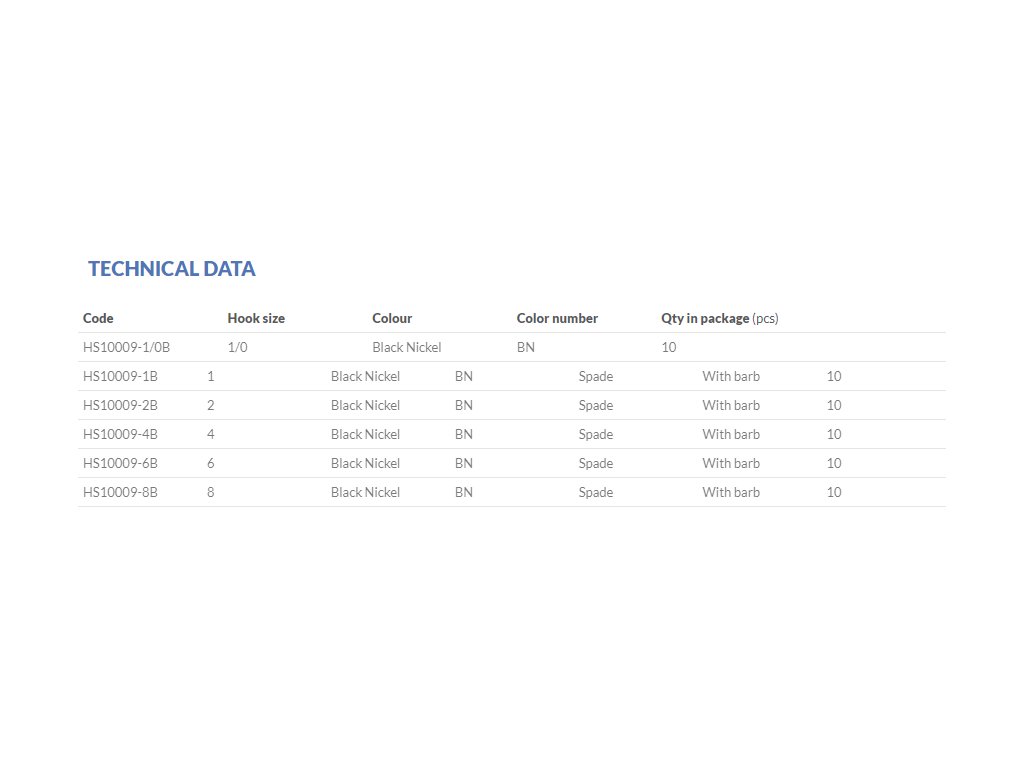Viewport: 1024px width, 768px height.
Task: Click the 1/0 hook size cell
Action: (237, 347)
